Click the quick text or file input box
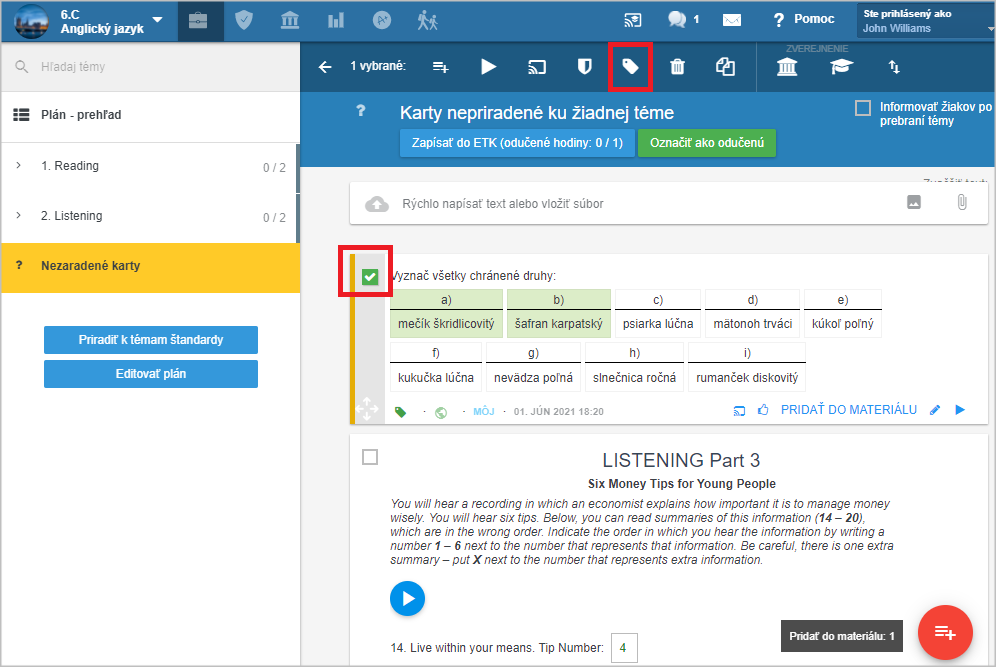This screenshot has width=996, height=667. [x=668, y=203]
